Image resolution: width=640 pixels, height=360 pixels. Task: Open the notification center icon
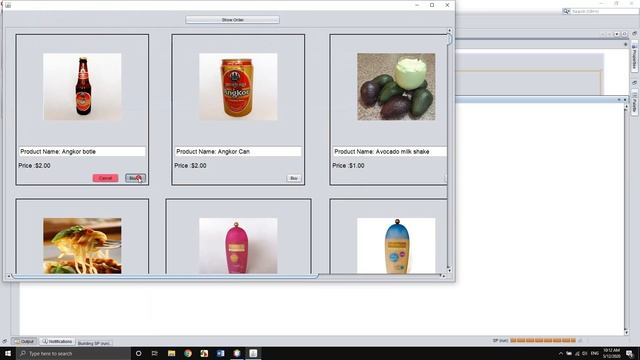(630, 353)
